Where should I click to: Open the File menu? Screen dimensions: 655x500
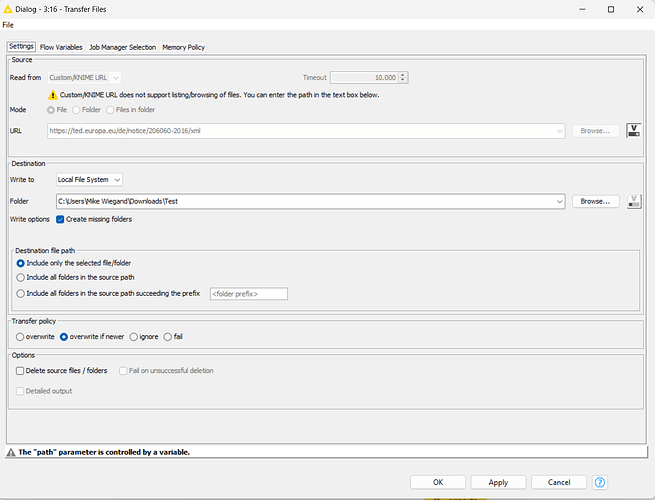tap(8, 24)
